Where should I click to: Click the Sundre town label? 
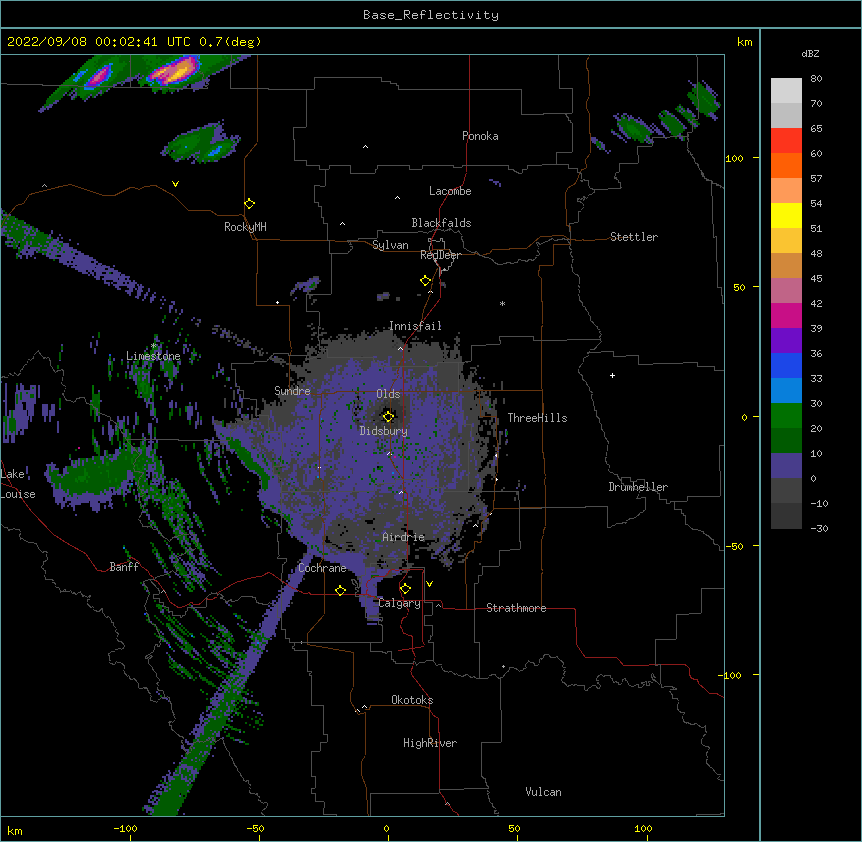(x=292, y=391)
